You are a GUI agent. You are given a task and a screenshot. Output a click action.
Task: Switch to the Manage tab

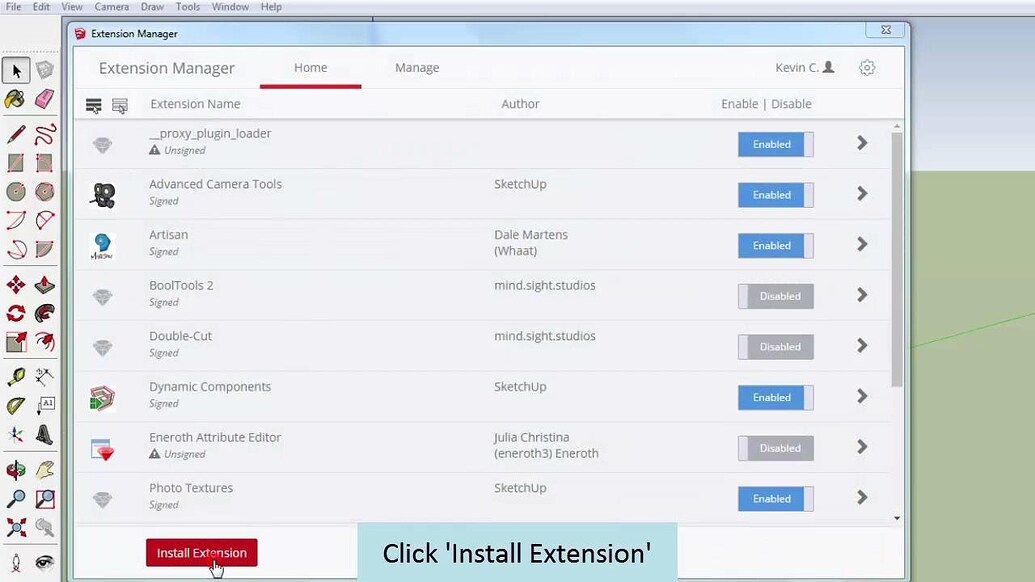(x=416, y=67)
